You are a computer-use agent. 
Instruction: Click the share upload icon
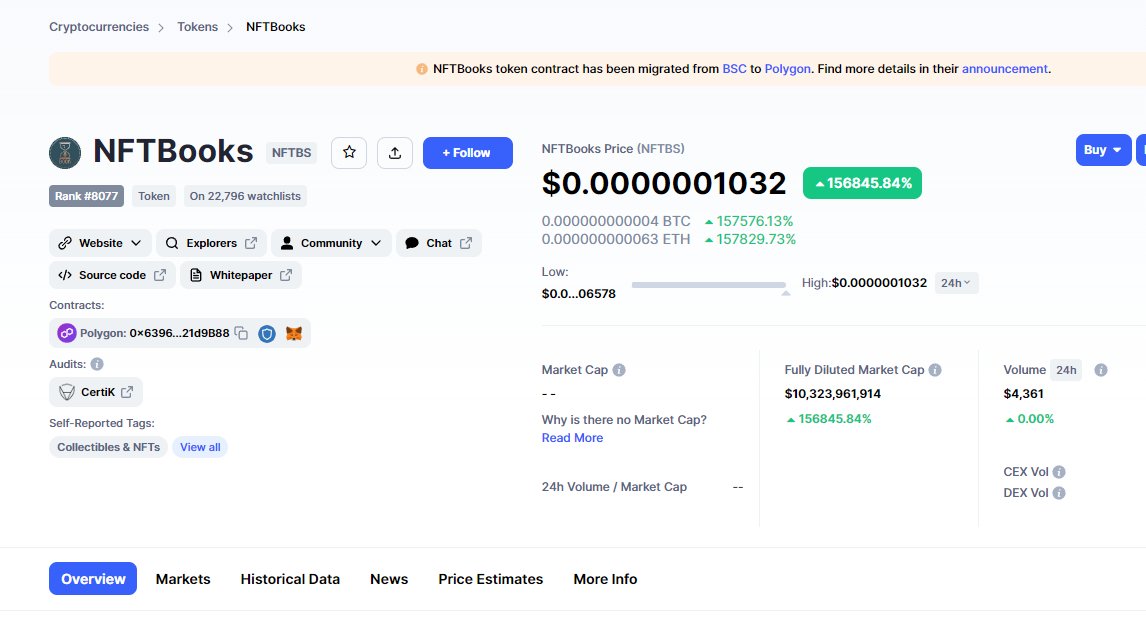395,153
